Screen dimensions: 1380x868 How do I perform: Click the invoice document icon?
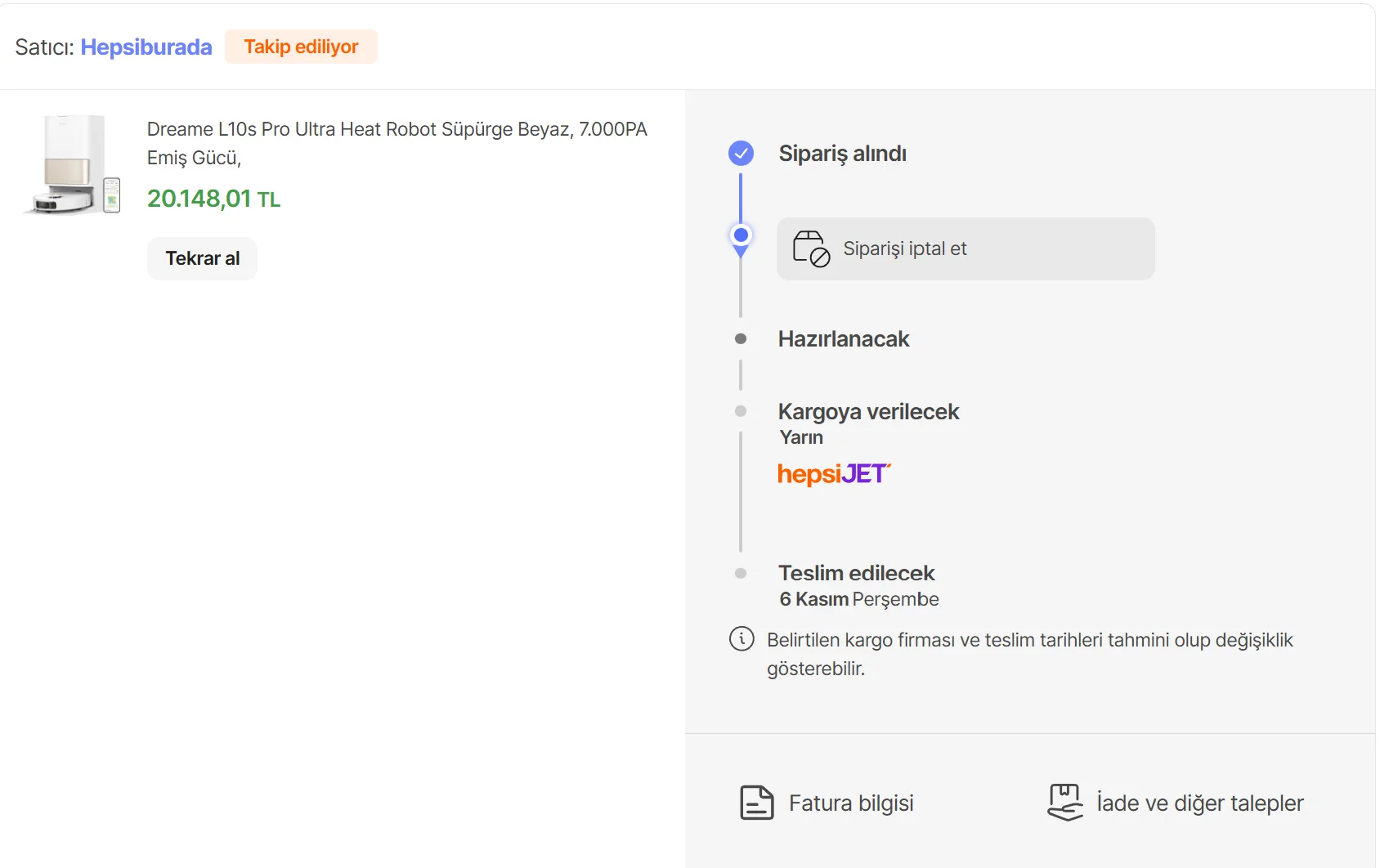click(x=756, y=803)
